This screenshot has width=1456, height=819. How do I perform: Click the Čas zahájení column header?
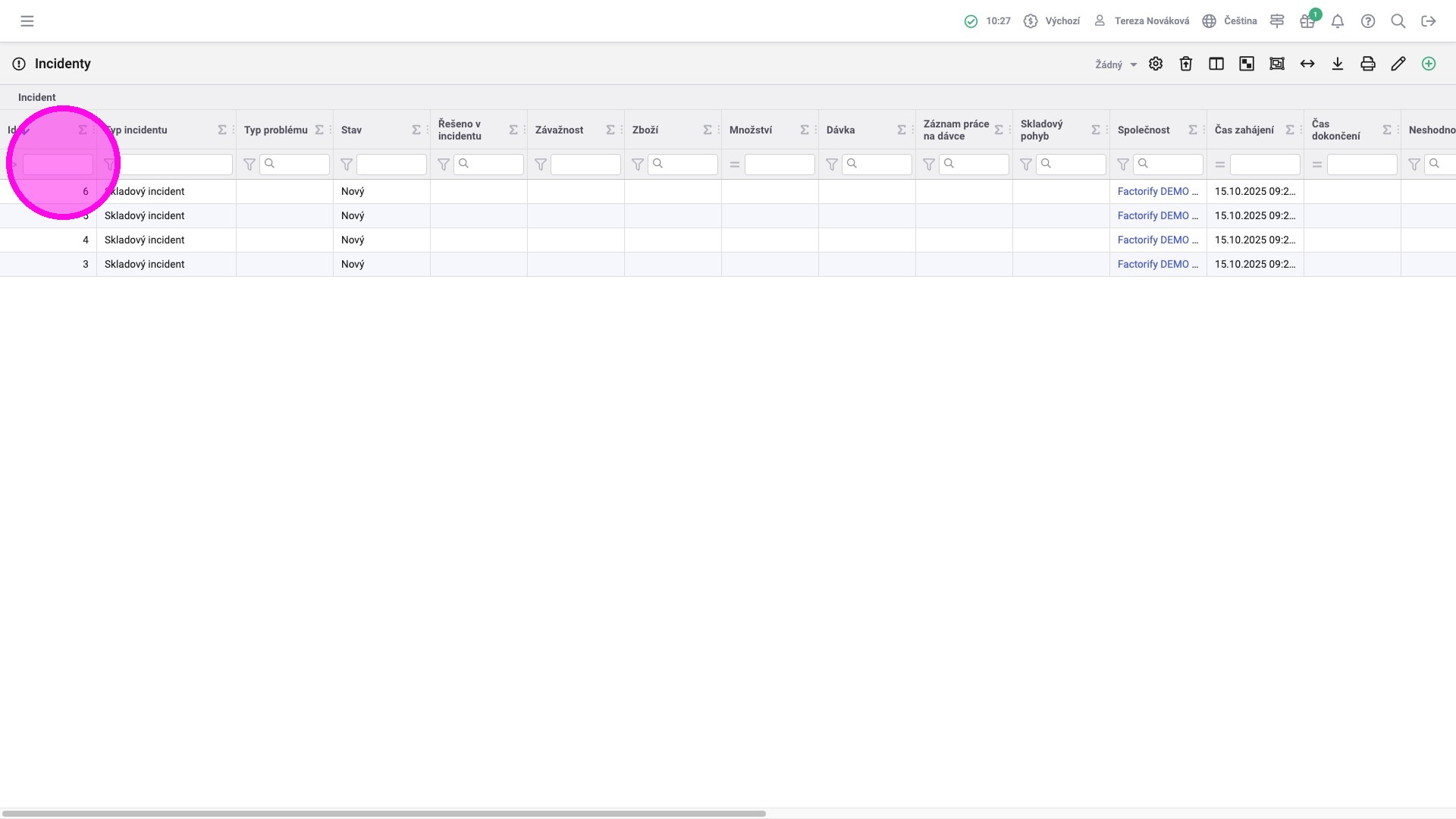coord(1244,130)
